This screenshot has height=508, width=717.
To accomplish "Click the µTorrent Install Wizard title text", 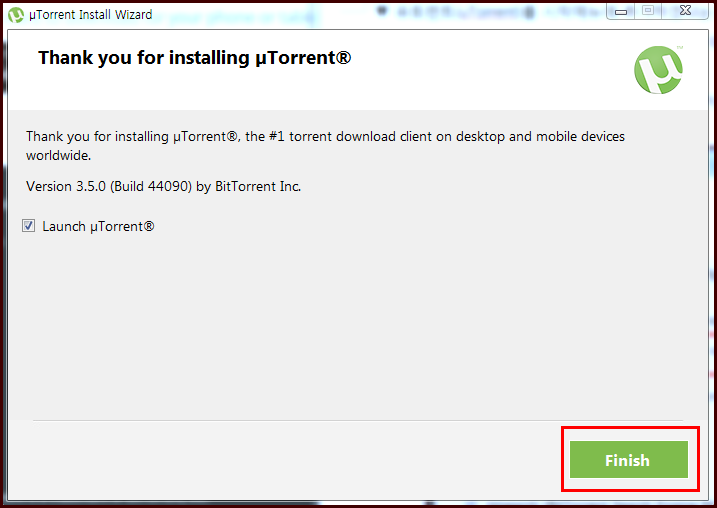I will [x=91, y=15].
